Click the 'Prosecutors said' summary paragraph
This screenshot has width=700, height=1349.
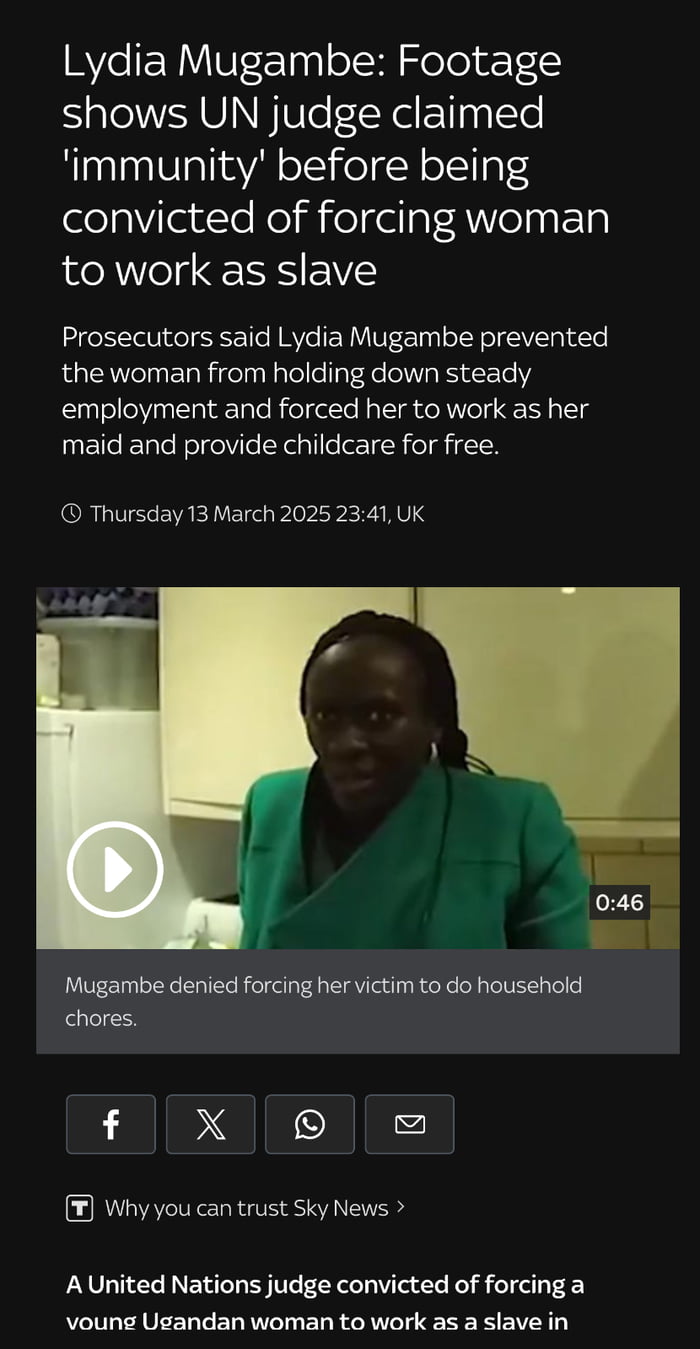[335, 391]
